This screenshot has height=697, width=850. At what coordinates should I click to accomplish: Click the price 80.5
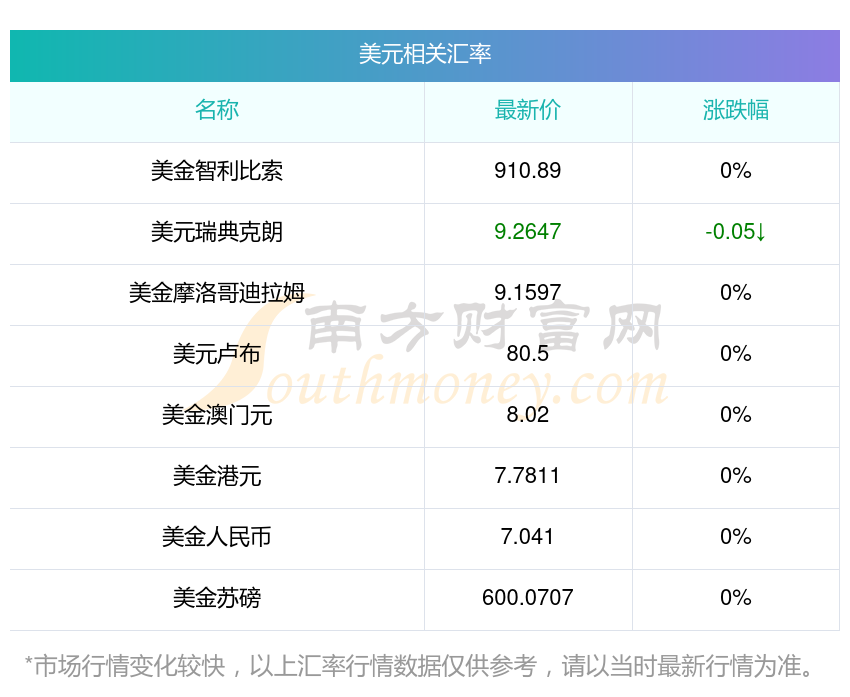click(527, 354)
